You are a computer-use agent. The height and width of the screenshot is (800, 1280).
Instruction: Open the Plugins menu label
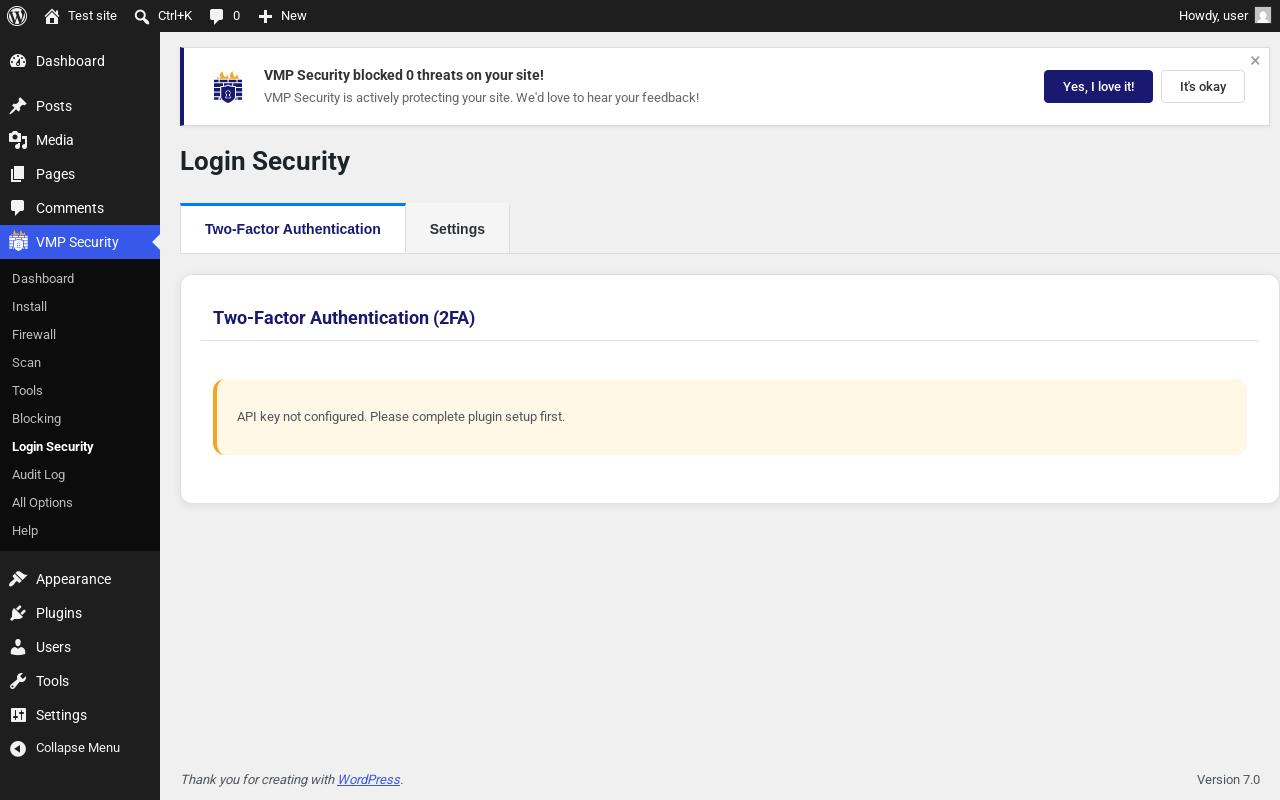[x=59, y=613]
